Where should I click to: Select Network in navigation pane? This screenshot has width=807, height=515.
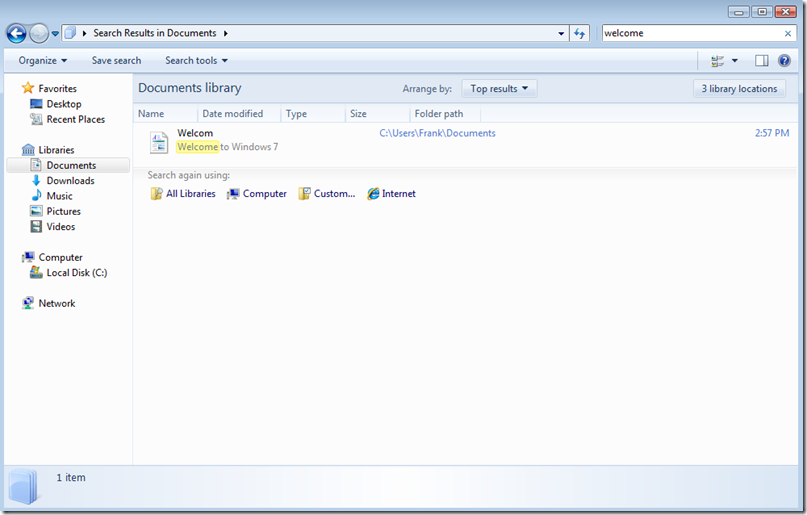coord(57,304)
